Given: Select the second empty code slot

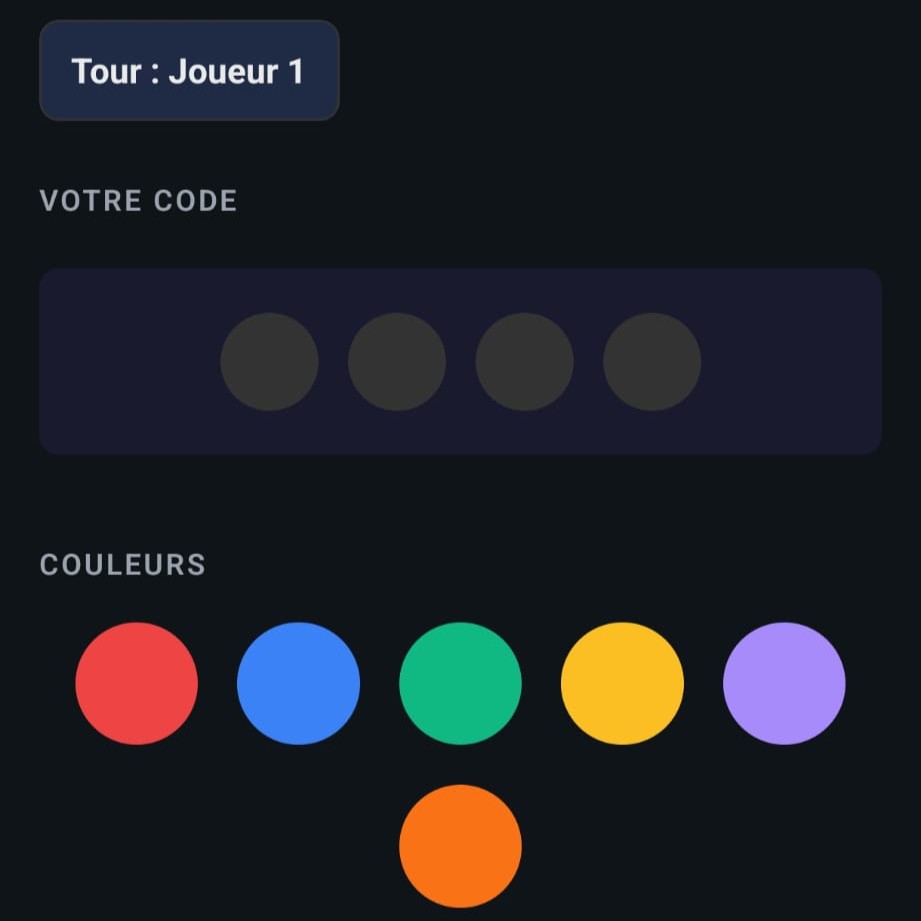Looking at the screenshot, I should (397, 361).
